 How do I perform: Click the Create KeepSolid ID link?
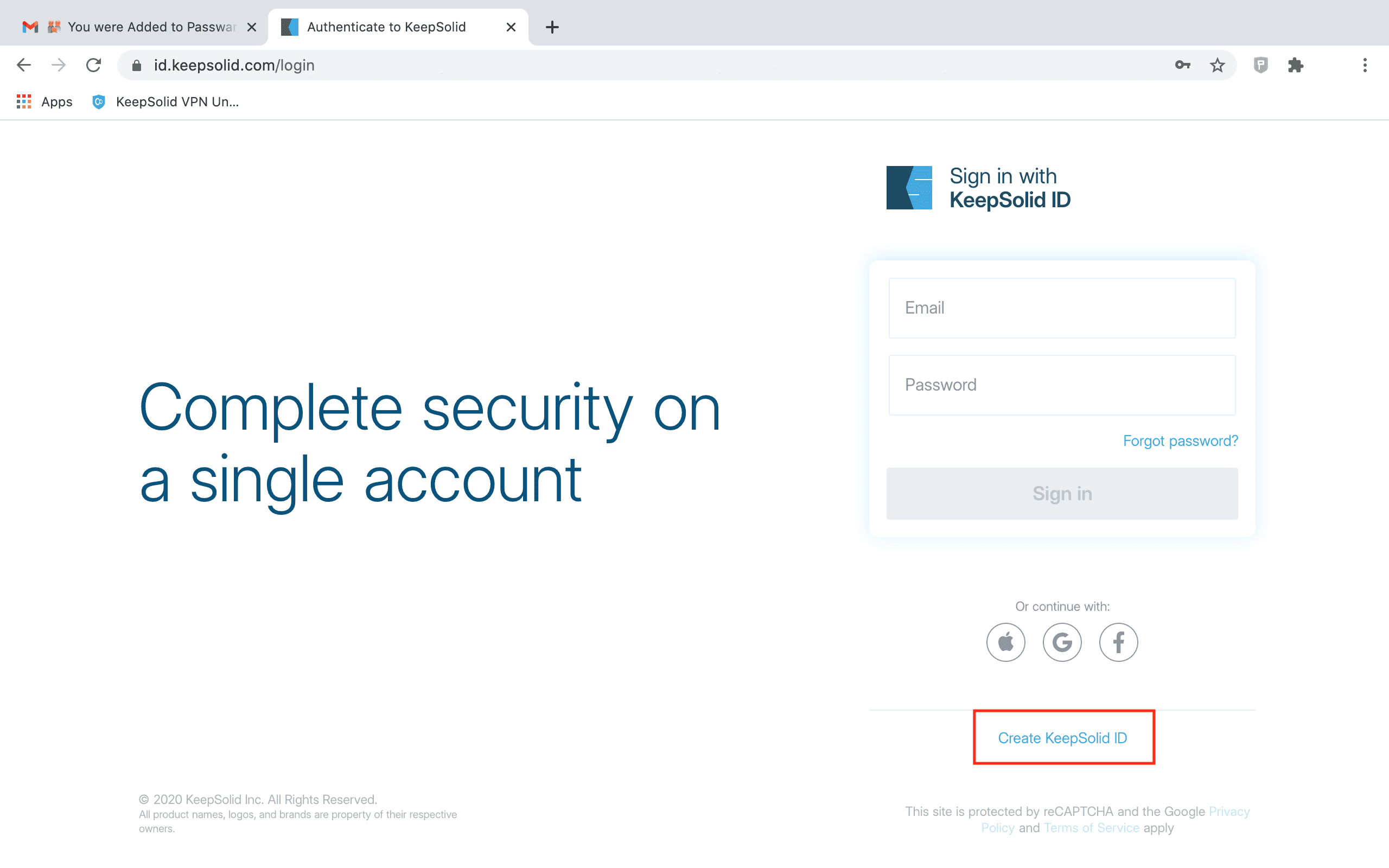1062,738
